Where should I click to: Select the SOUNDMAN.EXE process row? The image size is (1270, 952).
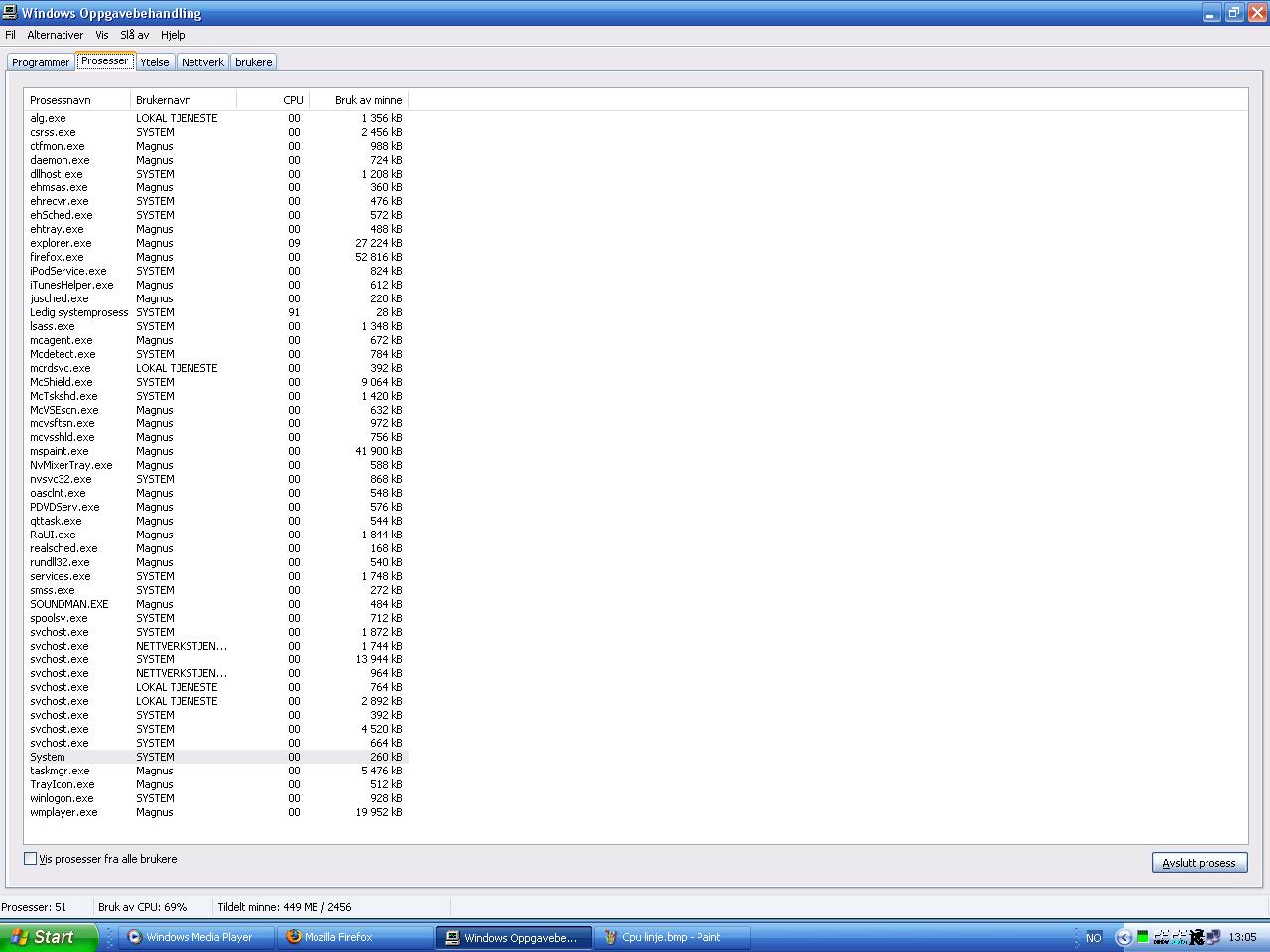[216, 604]
